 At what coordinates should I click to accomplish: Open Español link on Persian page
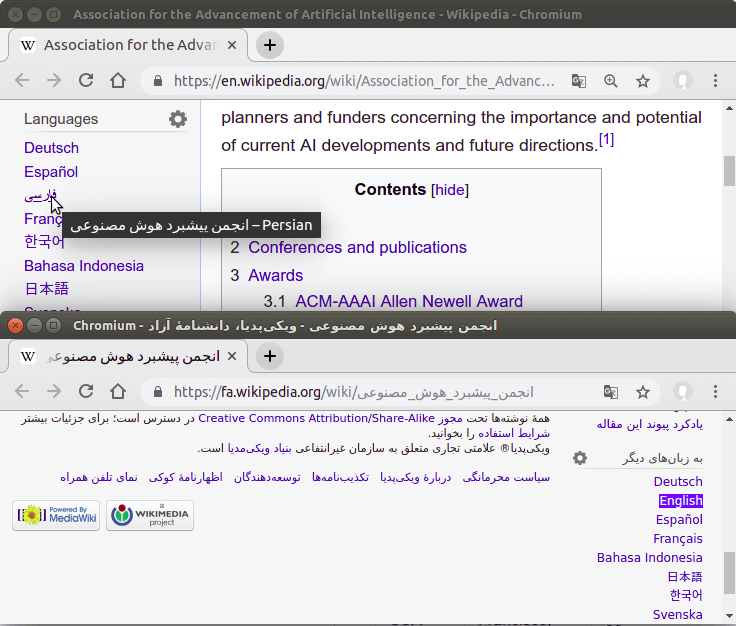pos(679,519)
